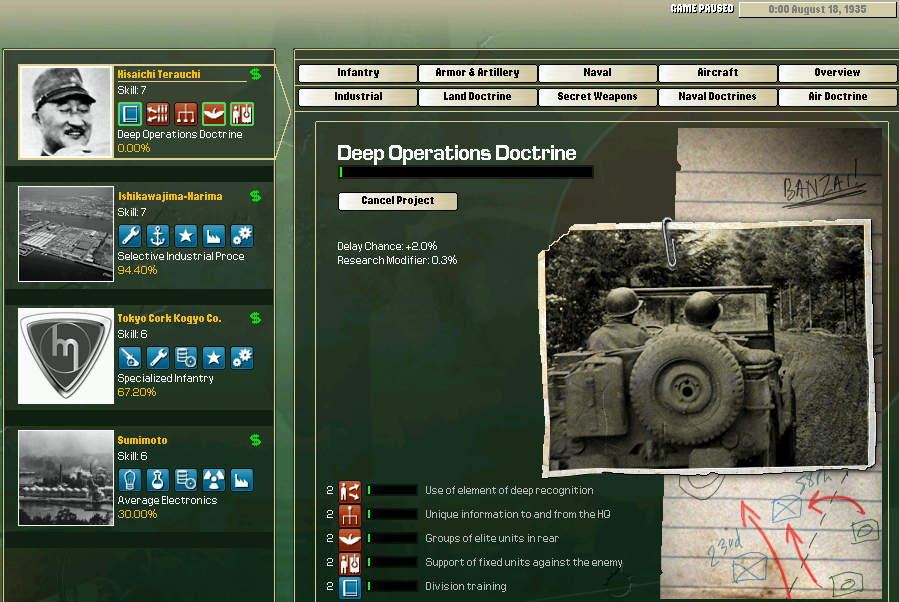Viewport: 899px width, 602px height.
Task: Click the gears icon under Tokyo Cork Kogyo
Action: click(x=242, y=358)
